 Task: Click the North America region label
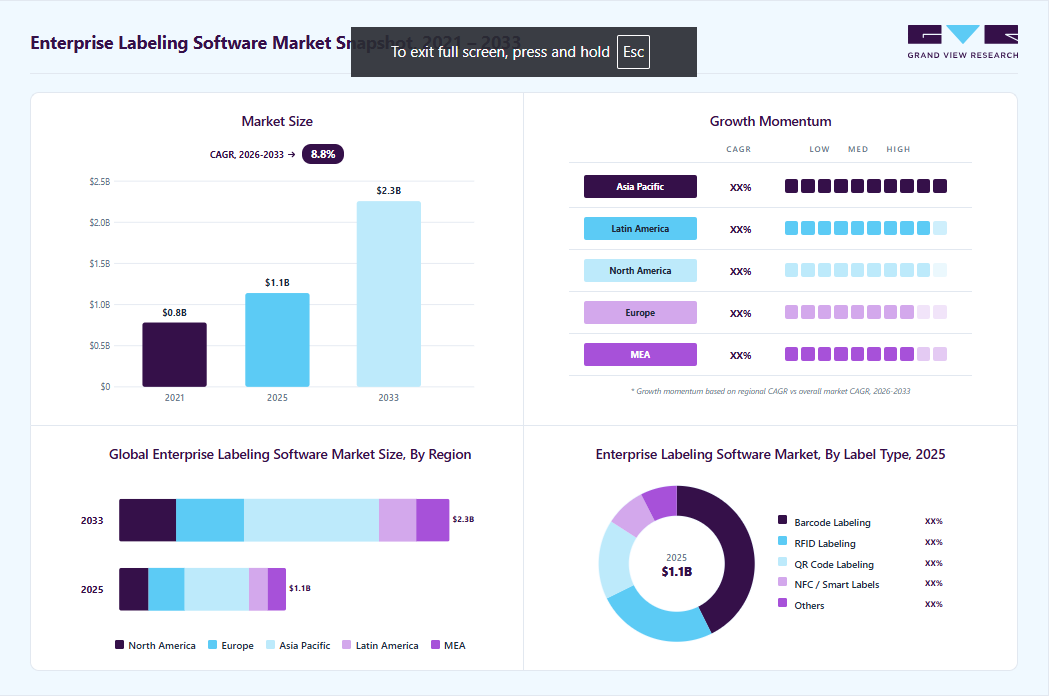point(640,271)
